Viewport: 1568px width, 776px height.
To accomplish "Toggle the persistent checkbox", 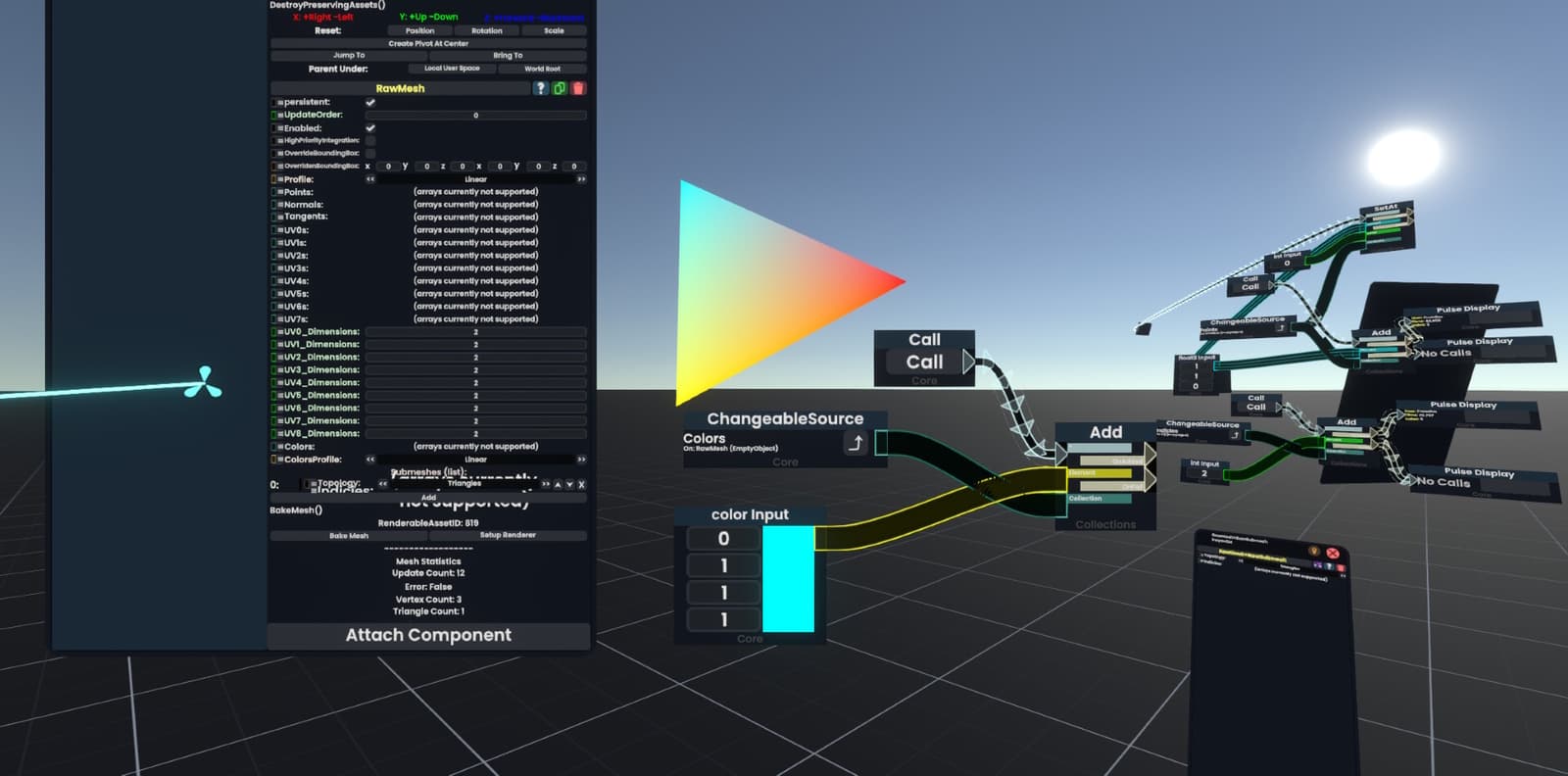I will click(x=370, y=102).
